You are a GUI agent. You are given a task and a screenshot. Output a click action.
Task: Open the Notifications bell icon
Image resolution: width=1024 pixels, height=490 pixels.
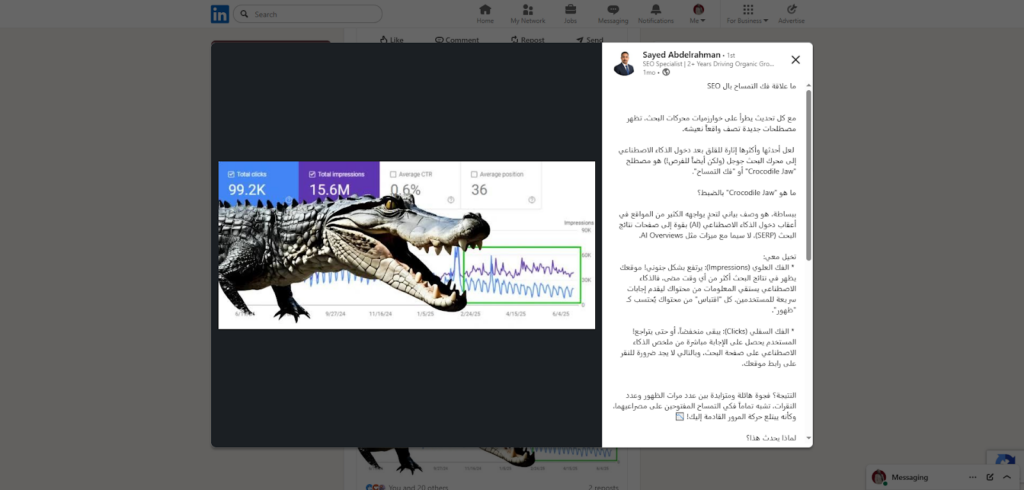655,13
